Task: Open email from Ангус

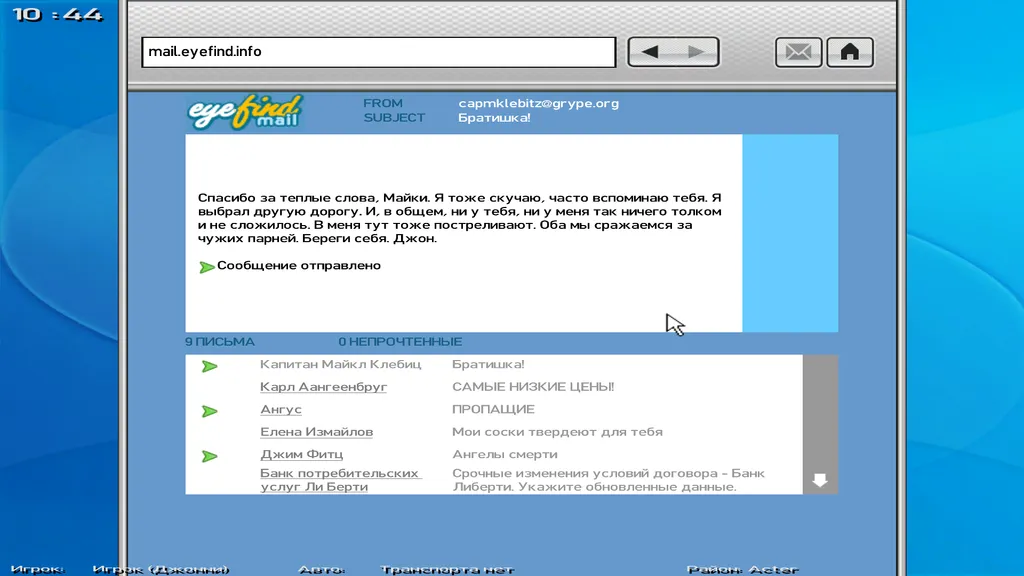Action: point(281,409)
